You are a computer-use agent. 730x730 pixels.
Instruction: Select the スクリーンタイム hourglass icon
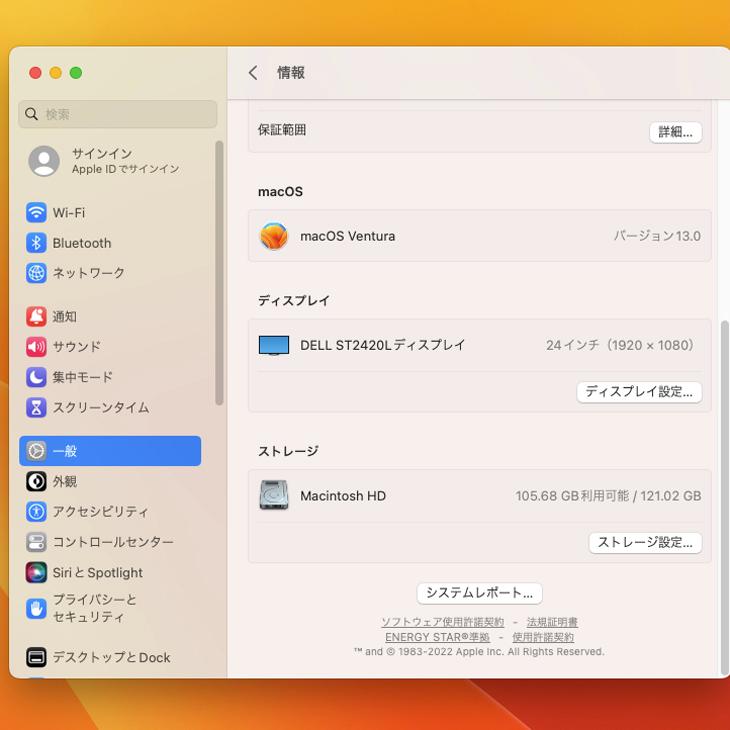click(x=36, y=407)
